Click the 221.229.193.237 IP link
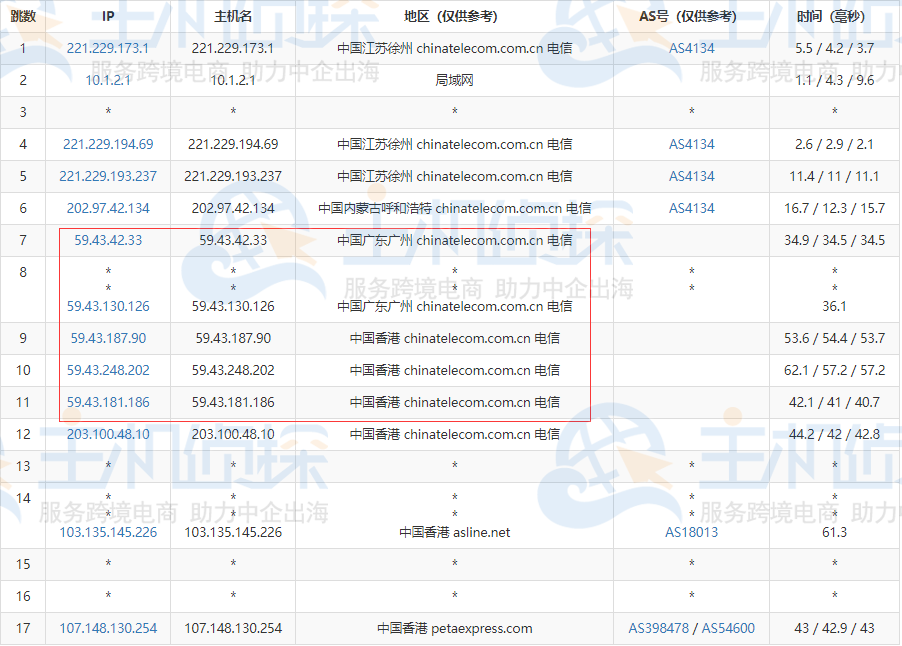This screenshot has height=646, width=902. click(x=107, y=176)
